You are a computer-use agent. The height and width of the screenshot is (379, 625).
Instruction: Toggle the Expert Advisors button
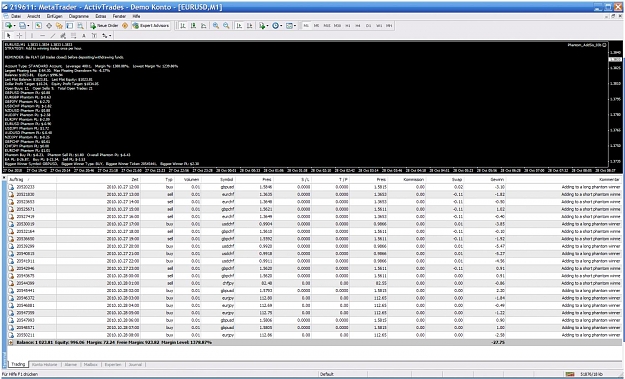(151, 26)
